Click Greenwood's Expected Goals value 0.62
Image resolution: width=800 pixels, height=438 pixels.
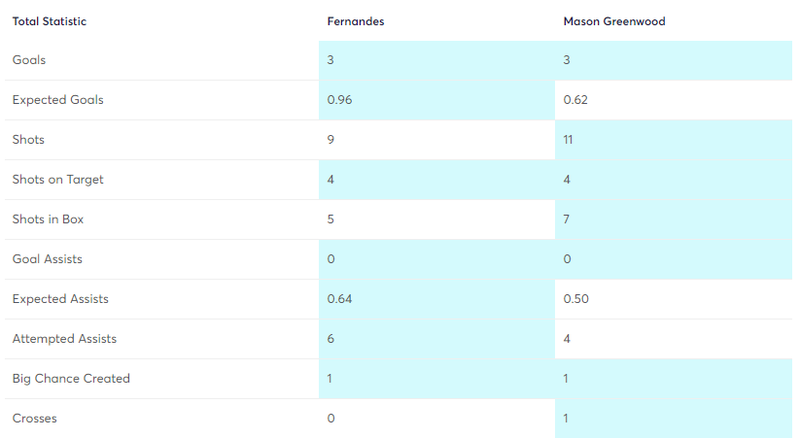tap(575, 100)
